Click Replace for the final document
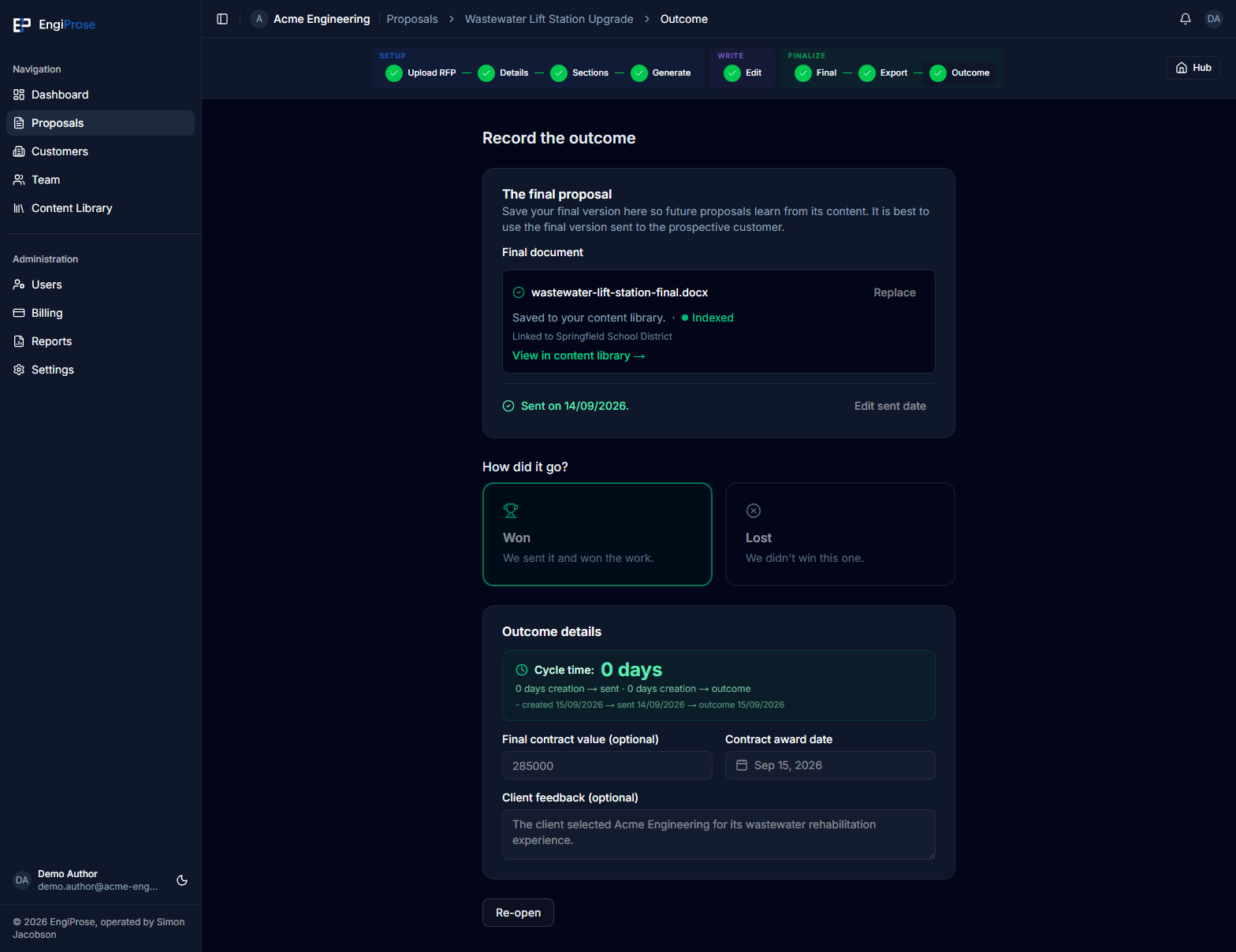 (x=895, y=292)
